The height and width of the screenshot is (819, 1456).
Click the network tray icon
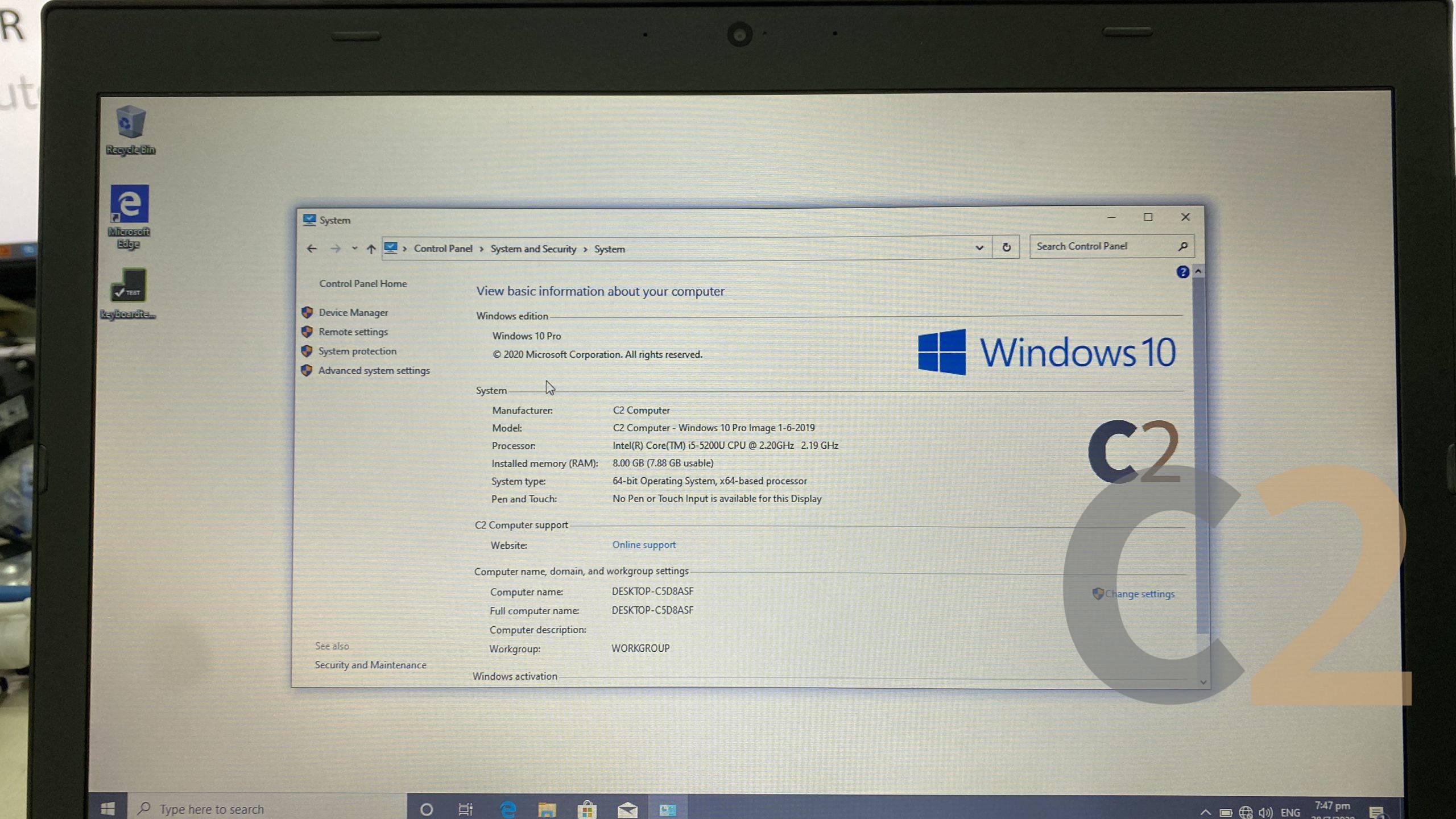pos(1246,812)
